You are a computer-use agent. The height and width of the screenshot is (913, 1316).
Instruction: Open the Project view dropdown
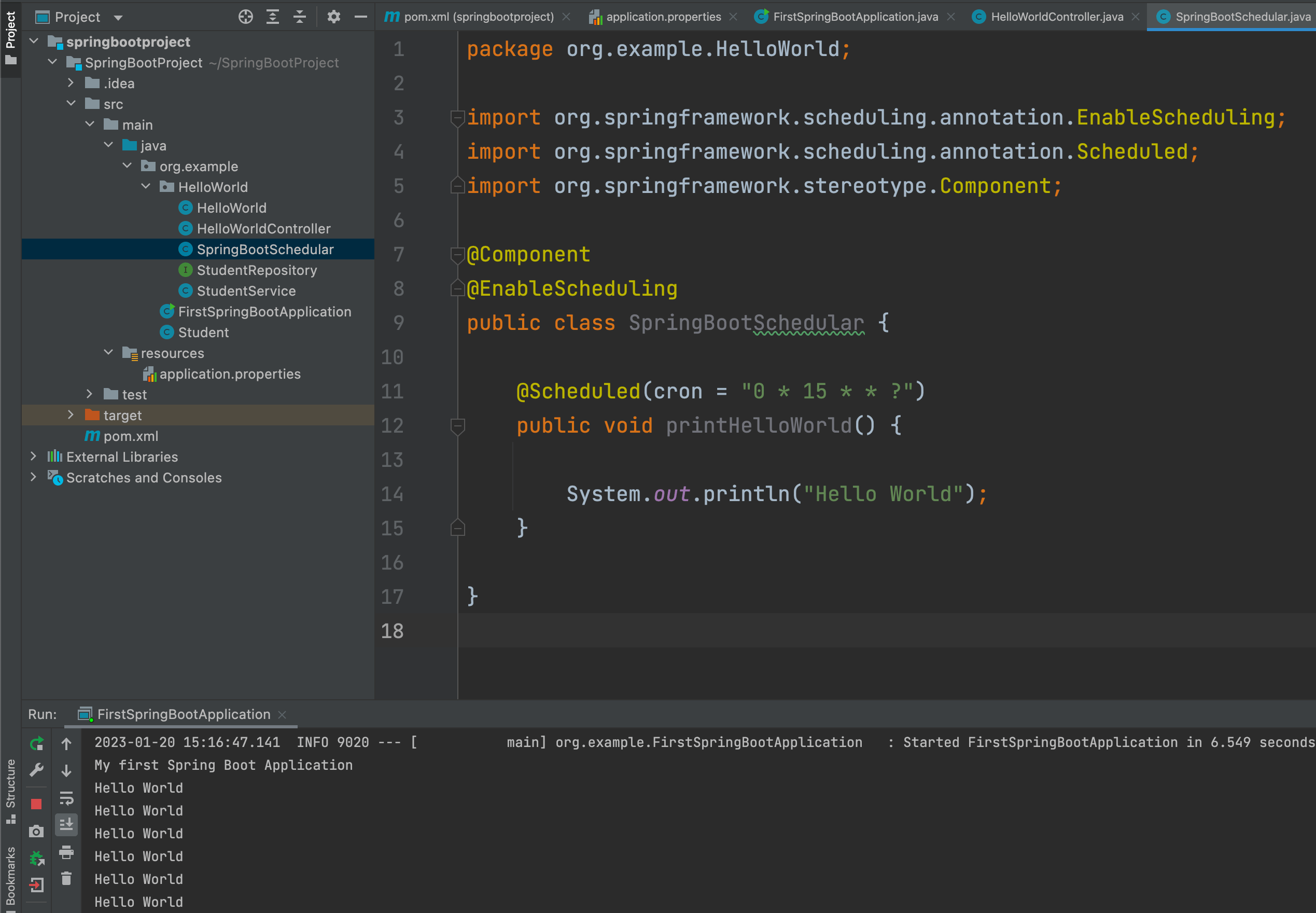tap(118, 17)
